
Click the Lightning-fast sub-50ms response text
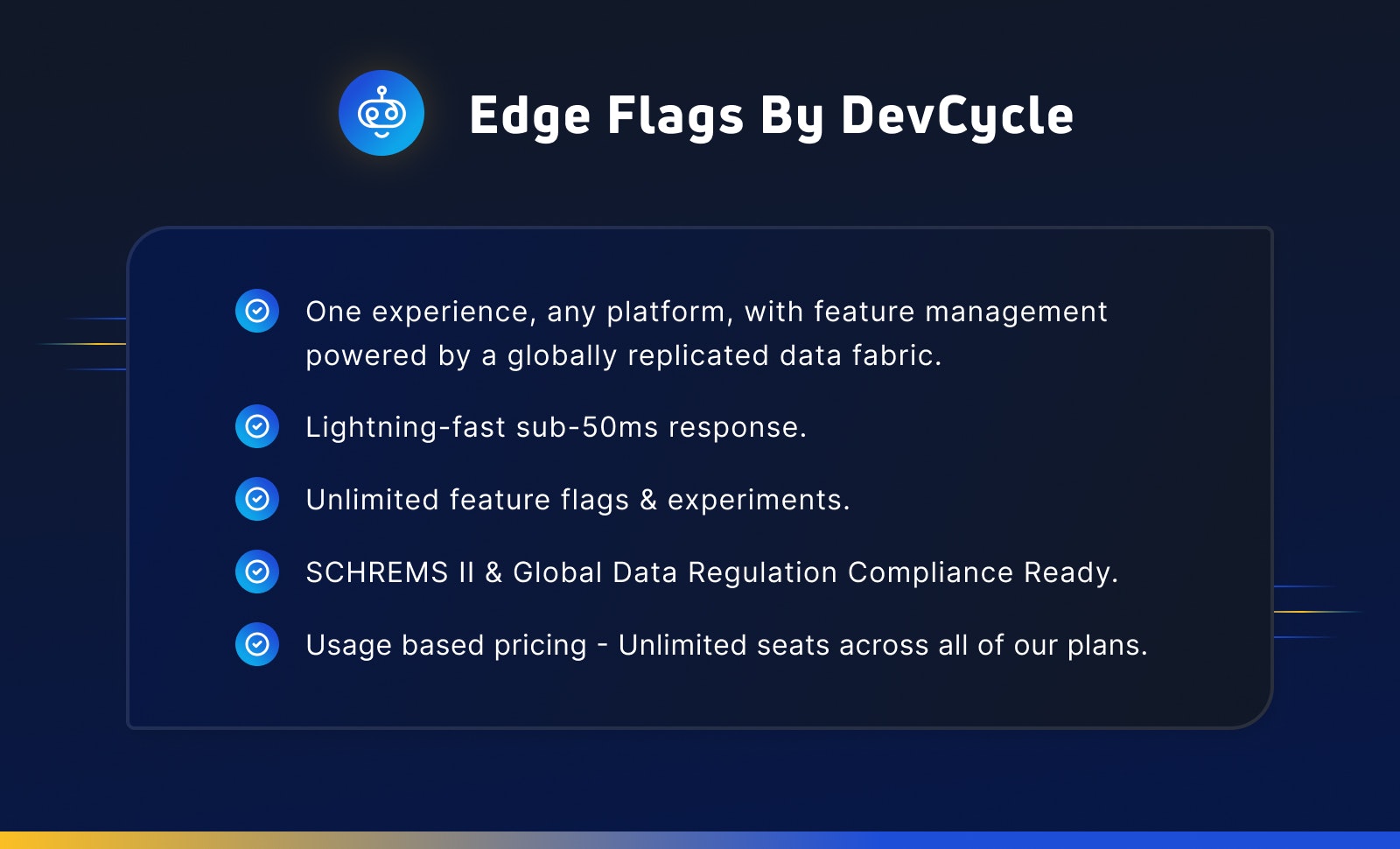coord(556,427)
